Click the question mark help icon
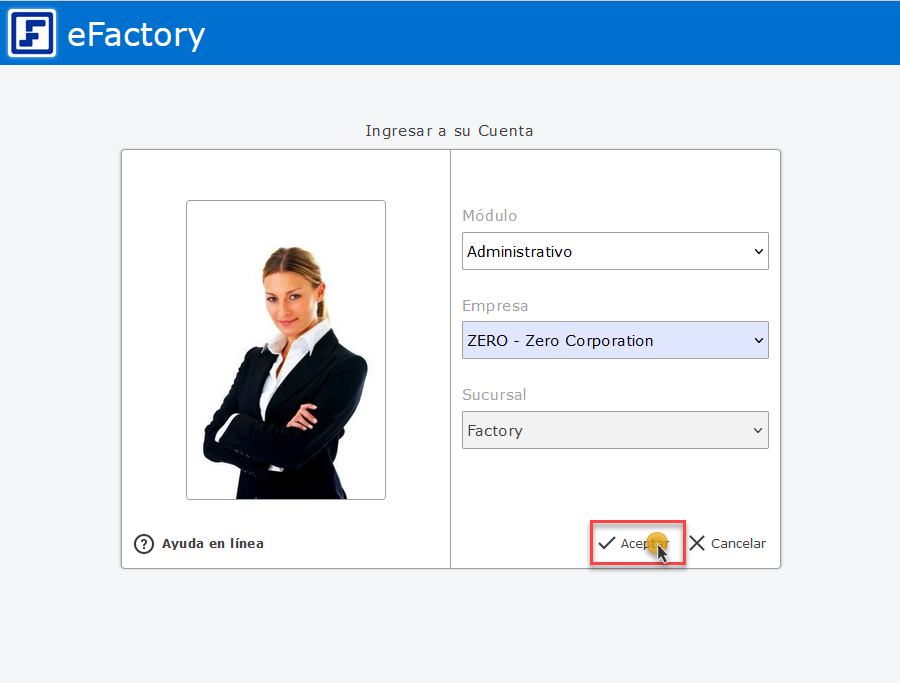 tap(144, 544)
